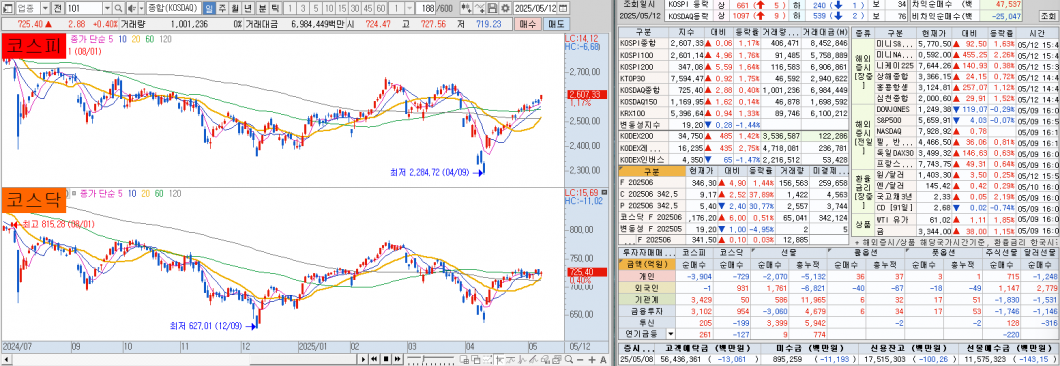Select the daily (일) period toggle

(210, 7)
